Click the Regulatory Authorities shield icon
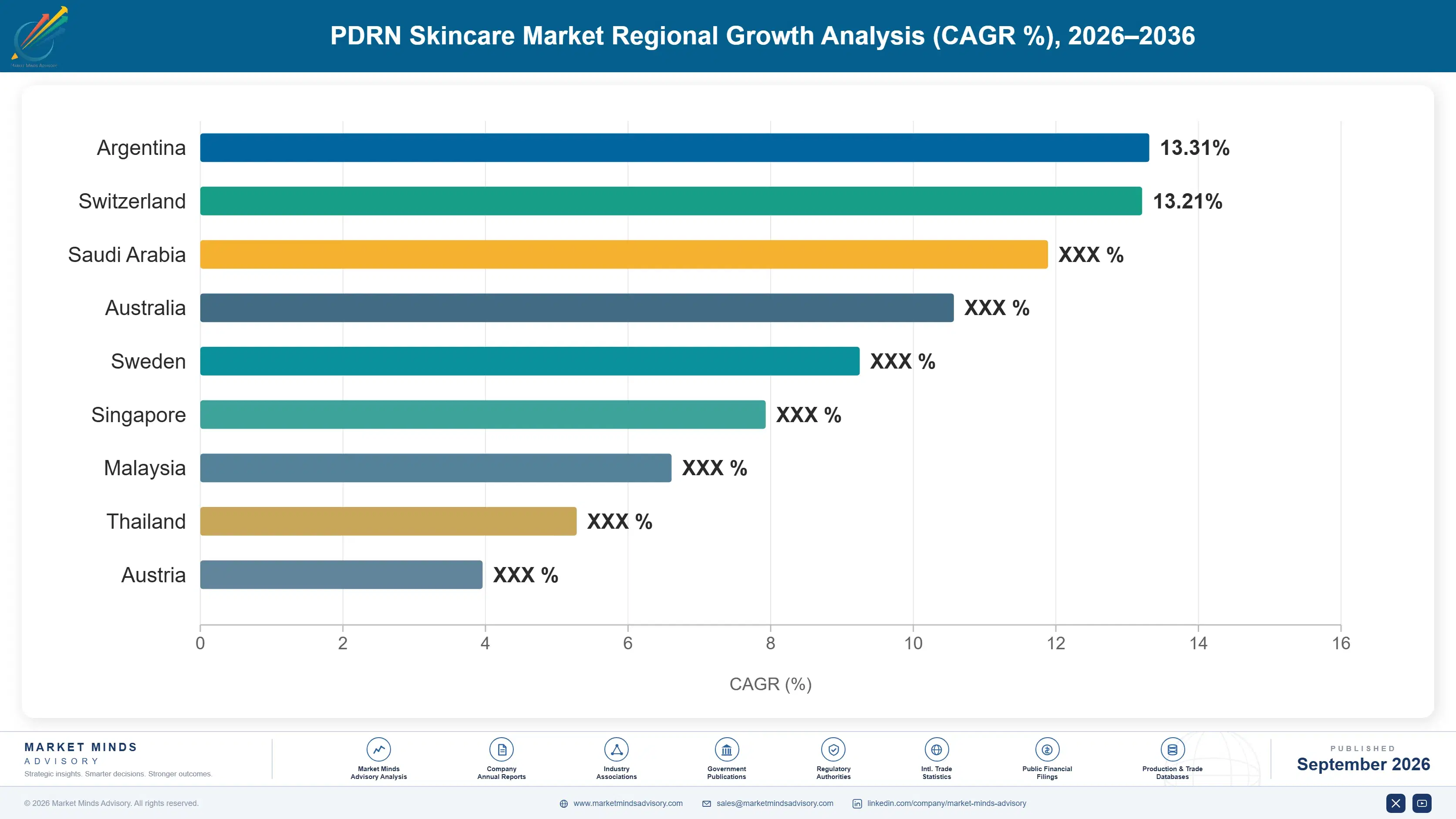Screen dimensions: 1456x819 click(x=834, y=749)
